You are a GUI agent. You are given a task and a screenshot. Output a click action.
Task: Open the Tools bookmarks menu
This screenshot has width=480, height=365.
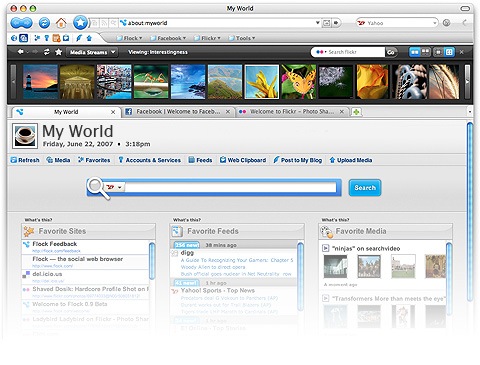242,38
